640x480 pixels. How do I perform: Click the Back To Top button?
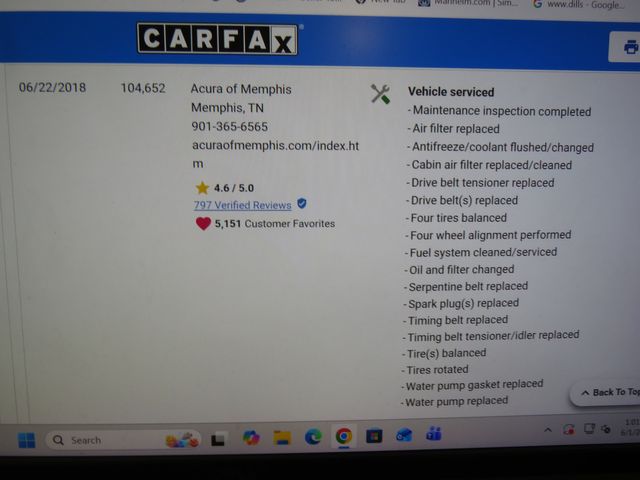[x=606, y=393]
